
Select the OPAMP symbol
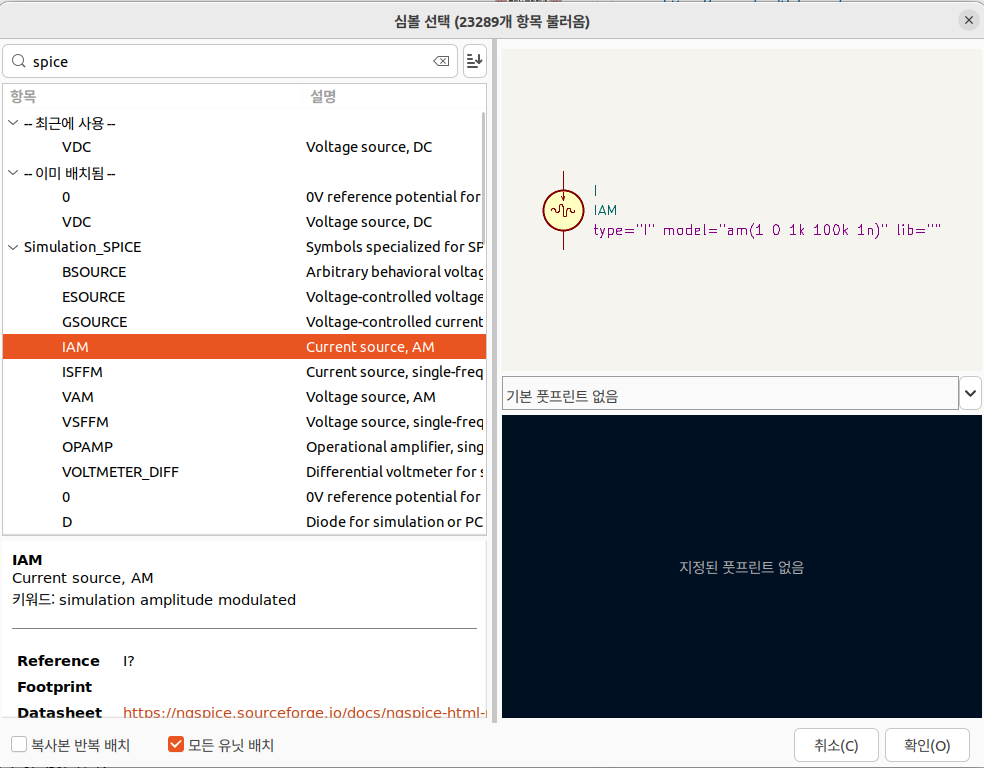coord(87,447)
